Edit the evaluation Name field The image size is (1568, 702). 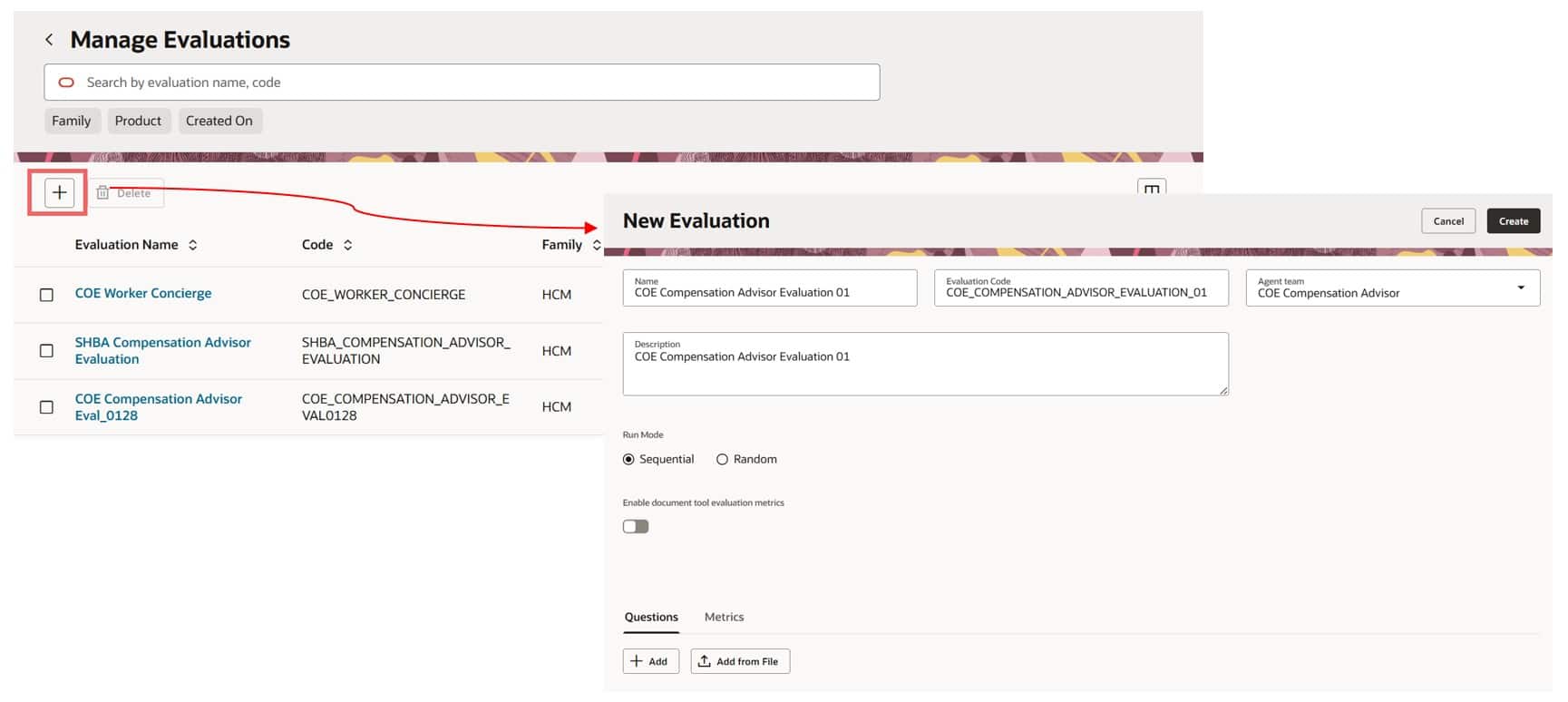[x=770, y=288]
